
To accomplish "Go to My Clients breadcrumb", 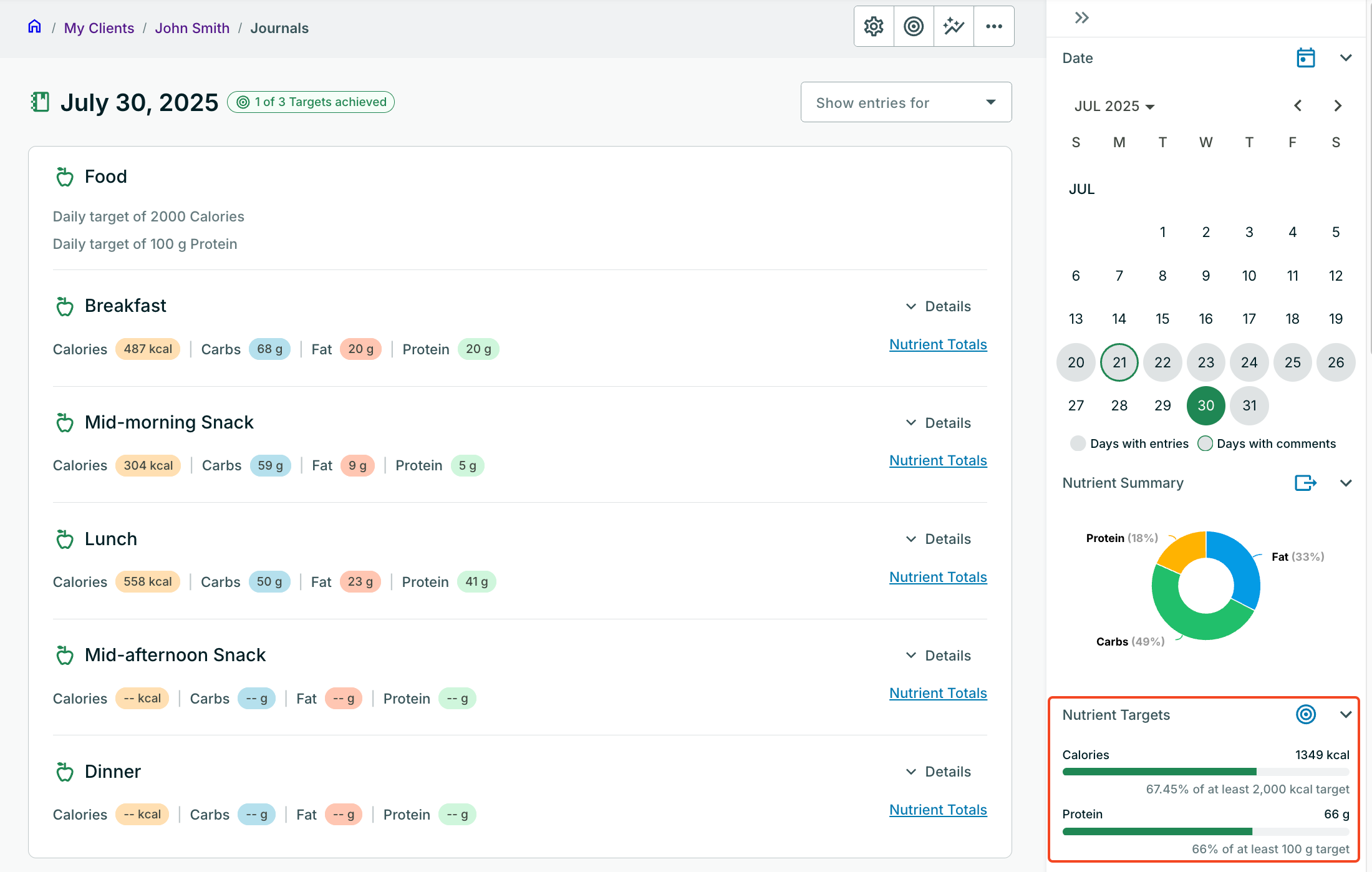I will click(99, 28).
